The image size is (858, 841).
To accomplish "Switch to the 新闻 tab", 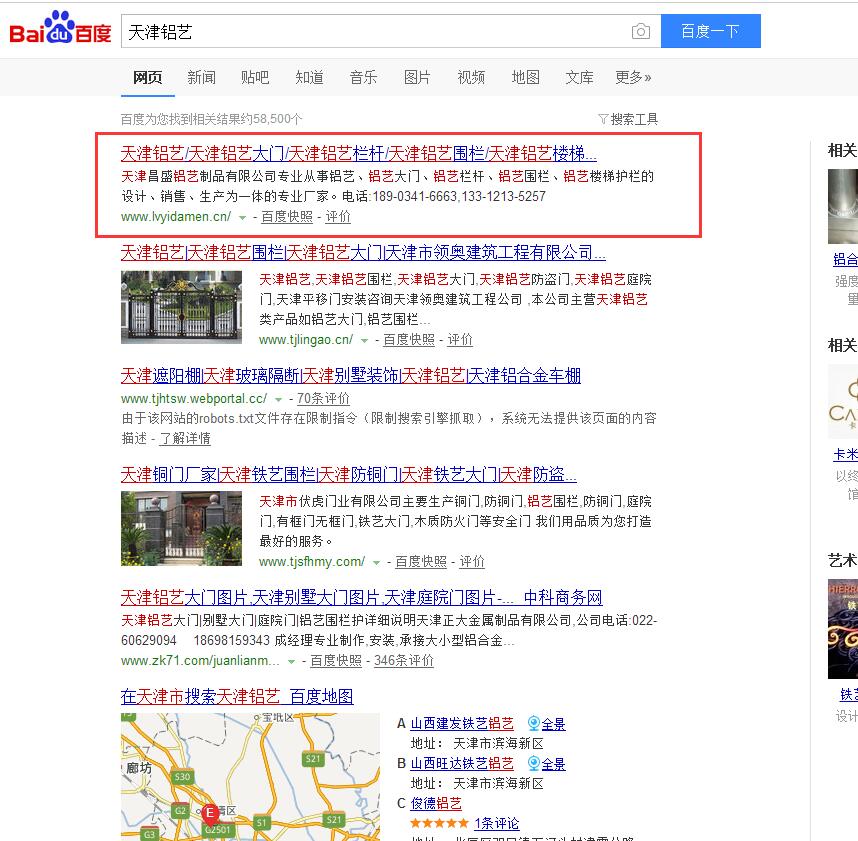I will point(201,77).
